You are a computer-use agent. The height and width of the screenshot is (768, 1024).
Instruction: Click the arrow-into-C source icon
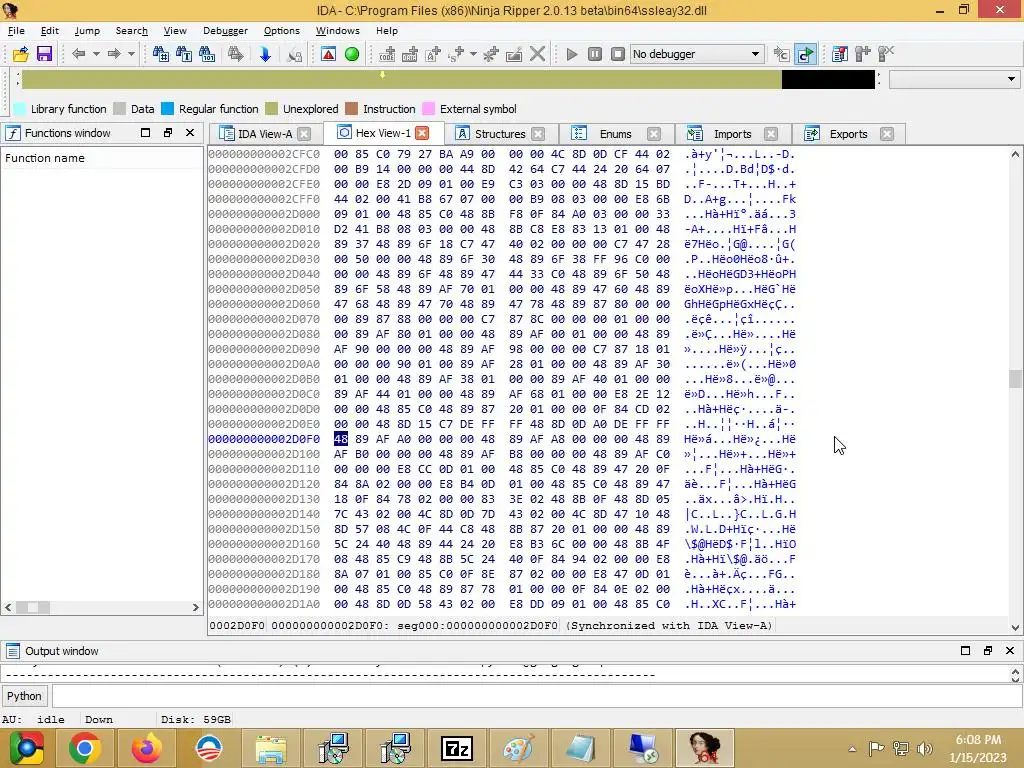click(781, 54)
